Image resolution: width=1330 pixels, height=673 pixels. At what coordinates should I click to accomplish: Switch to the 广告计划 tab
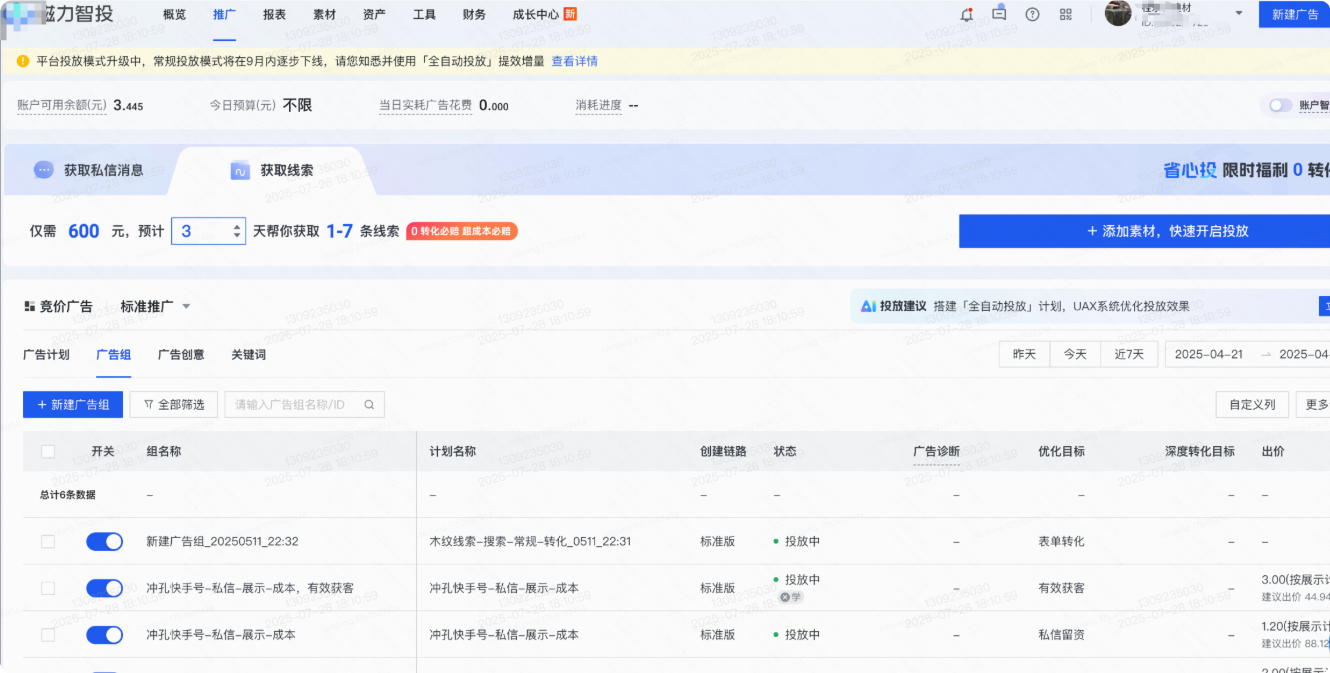46,355
